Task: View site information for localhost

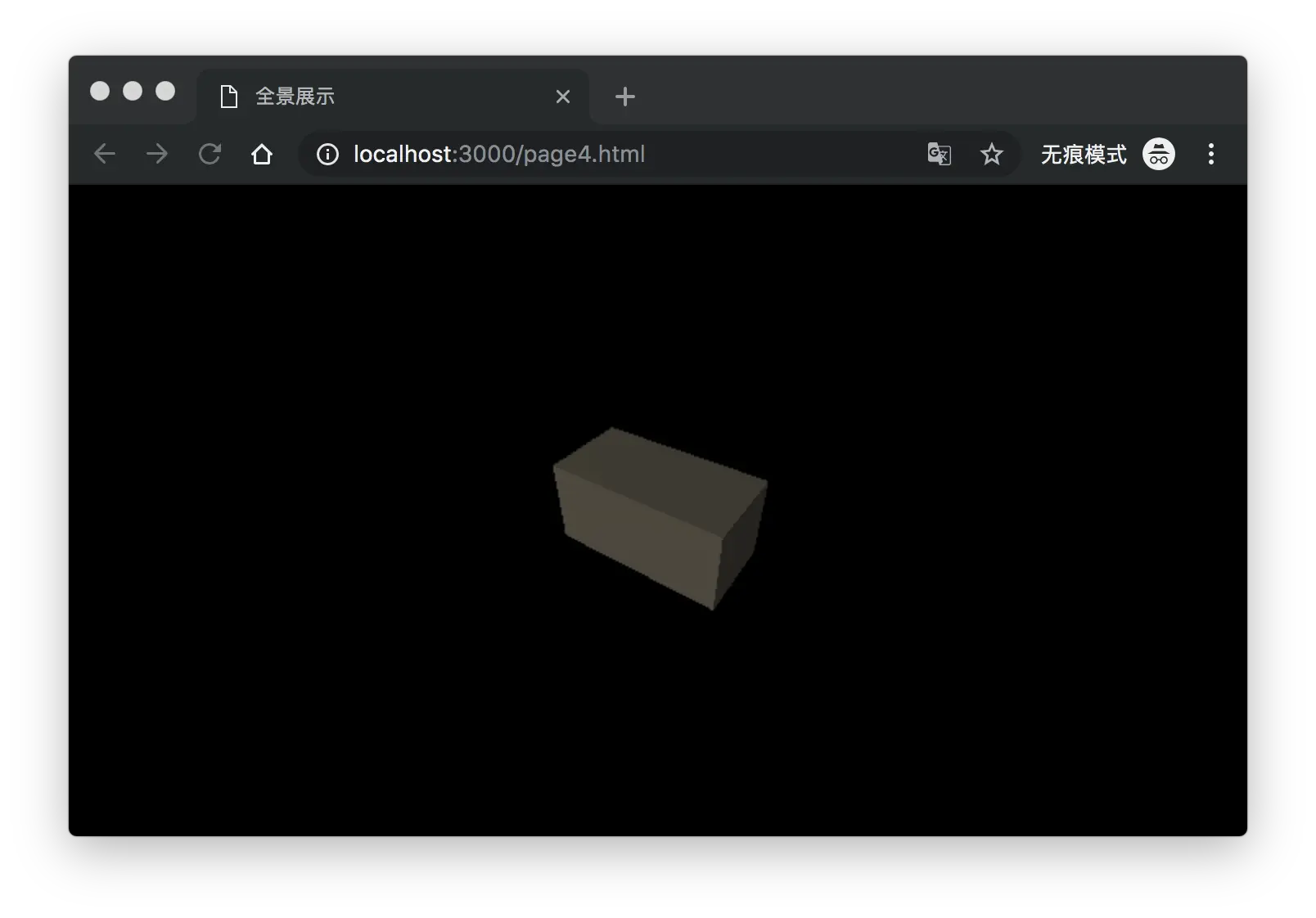Action: (327, 154)
